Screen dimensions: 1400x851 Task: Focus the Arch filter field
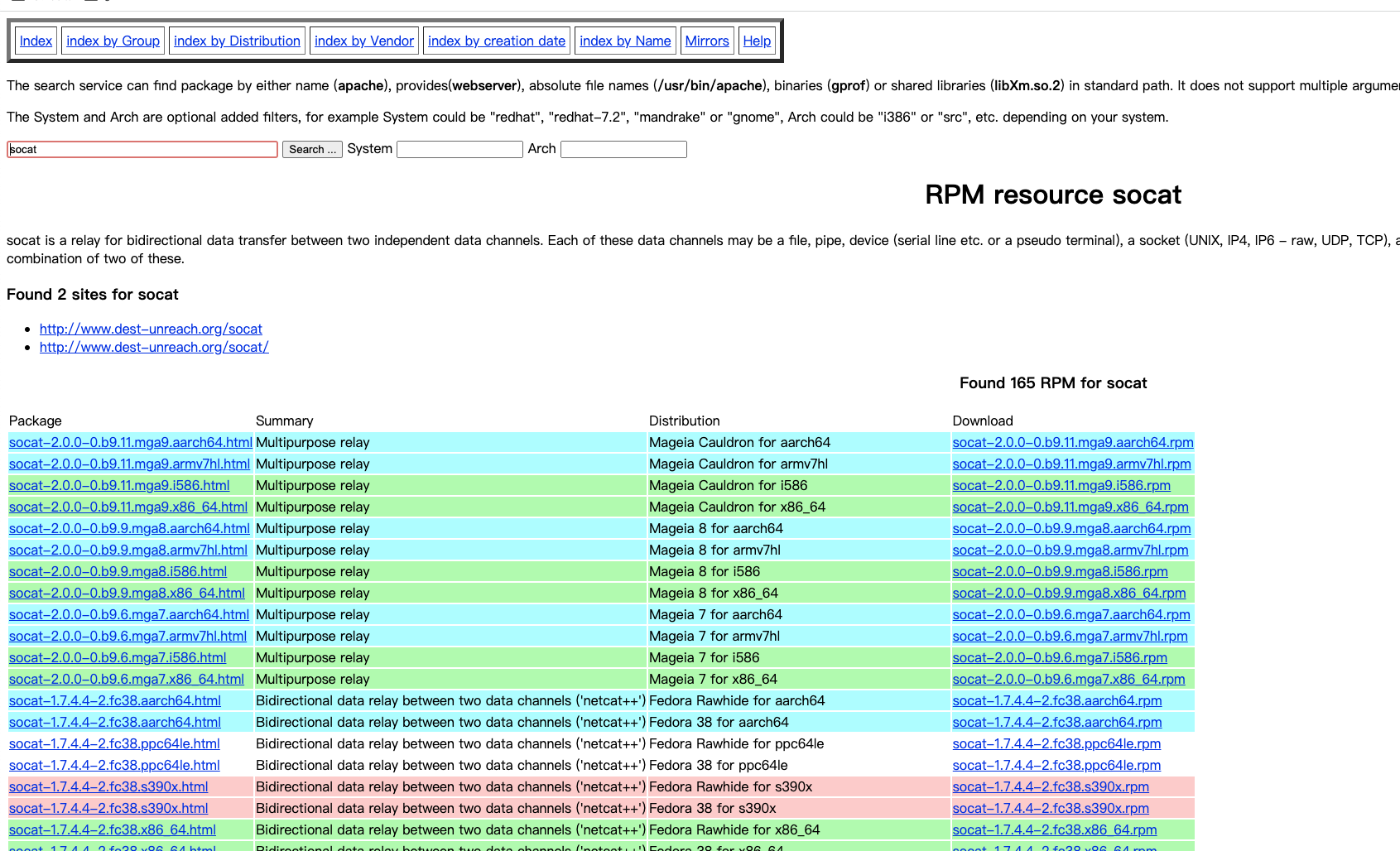click(623, 149)
